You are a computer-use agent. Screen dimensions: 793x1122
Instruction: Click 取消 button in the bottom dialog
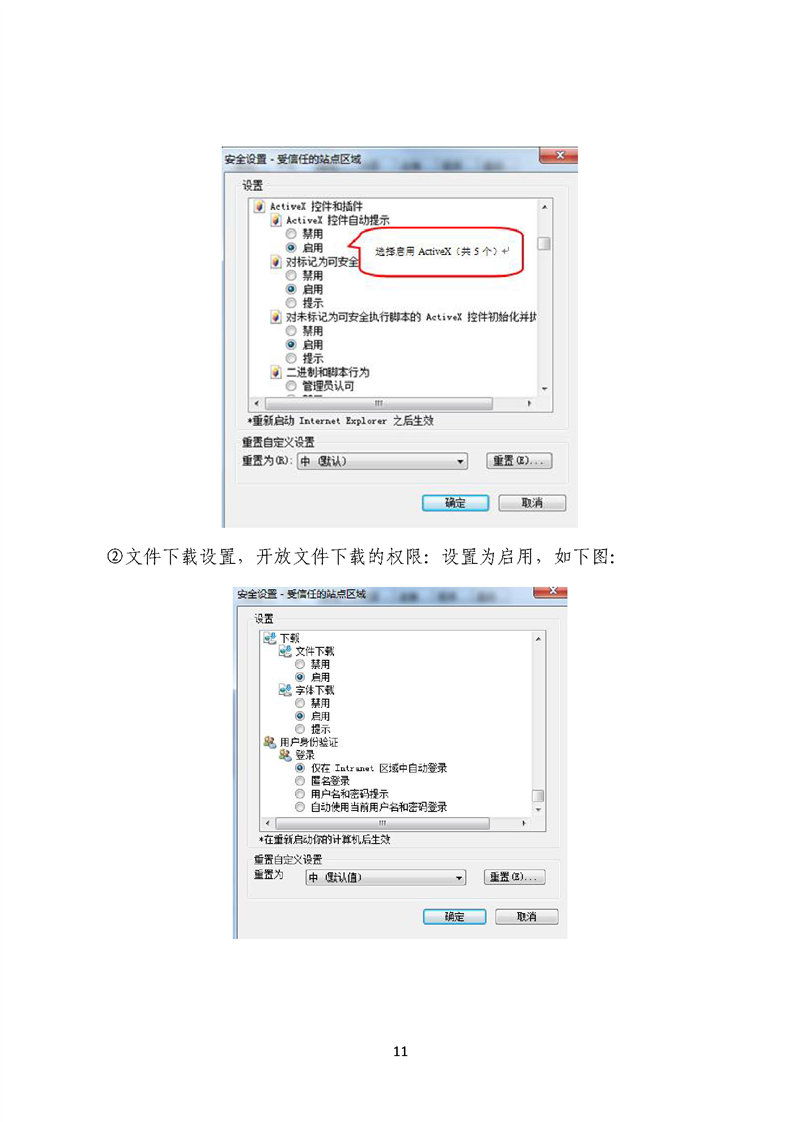(527, 917)
